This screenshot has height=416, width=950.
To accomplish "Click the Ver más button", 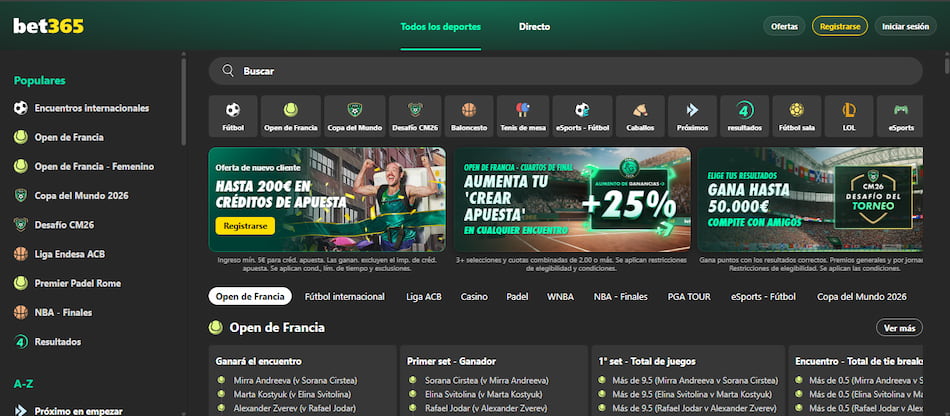I will coord(899,328).
